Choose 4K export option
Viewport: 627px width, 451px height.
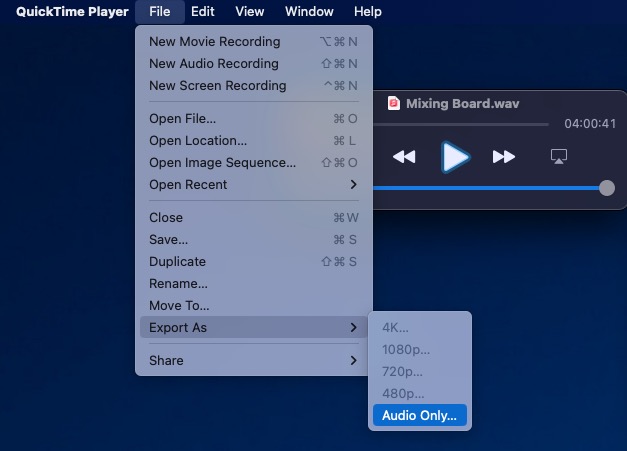click(419, 327)
